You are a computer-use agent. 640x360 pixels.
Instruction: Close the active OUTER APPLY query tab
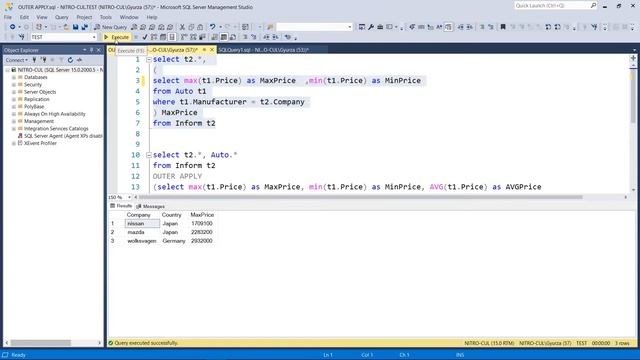coord(212,50)
